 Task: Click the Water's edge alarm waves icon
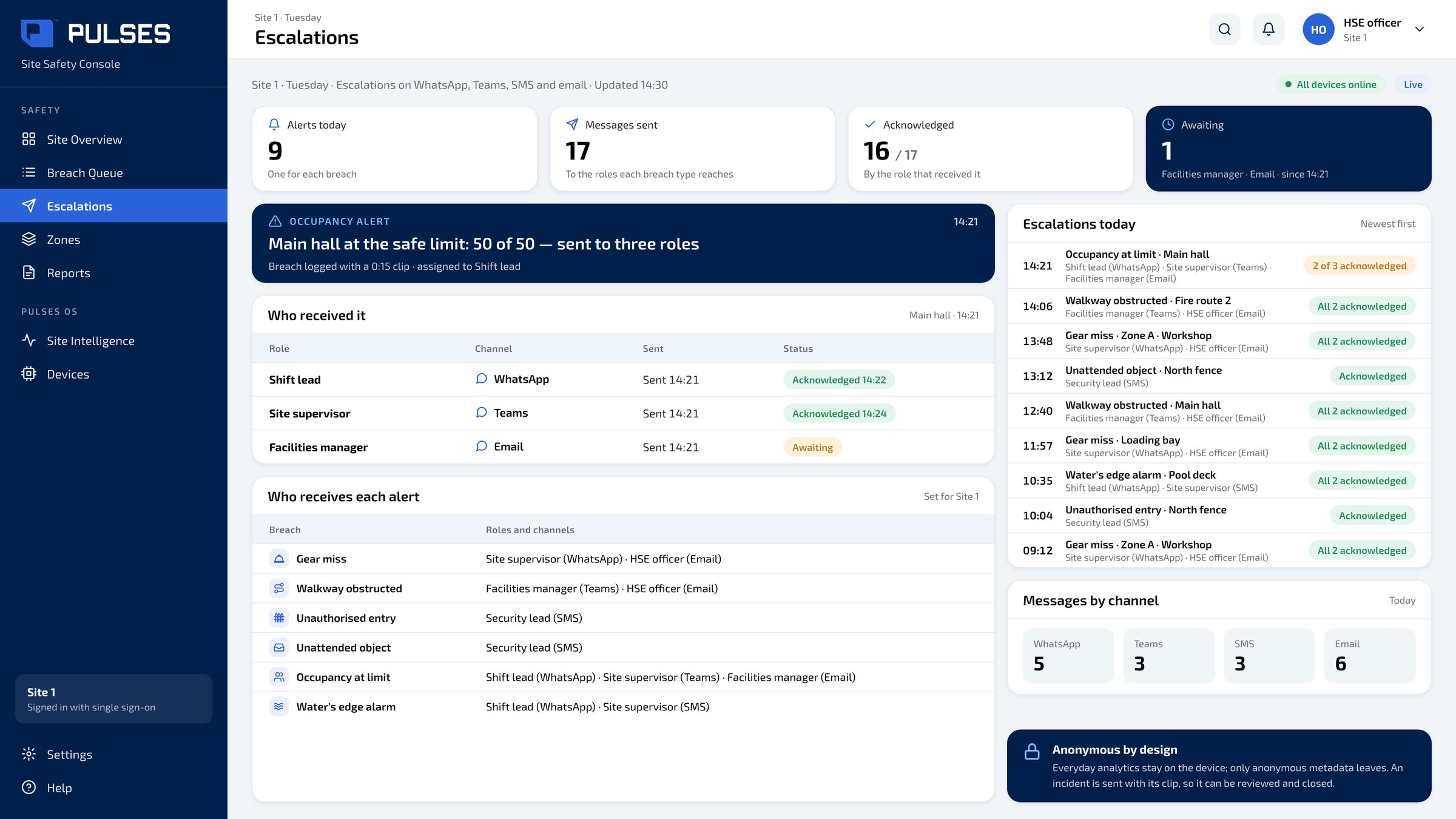click(x=278, y=707)
